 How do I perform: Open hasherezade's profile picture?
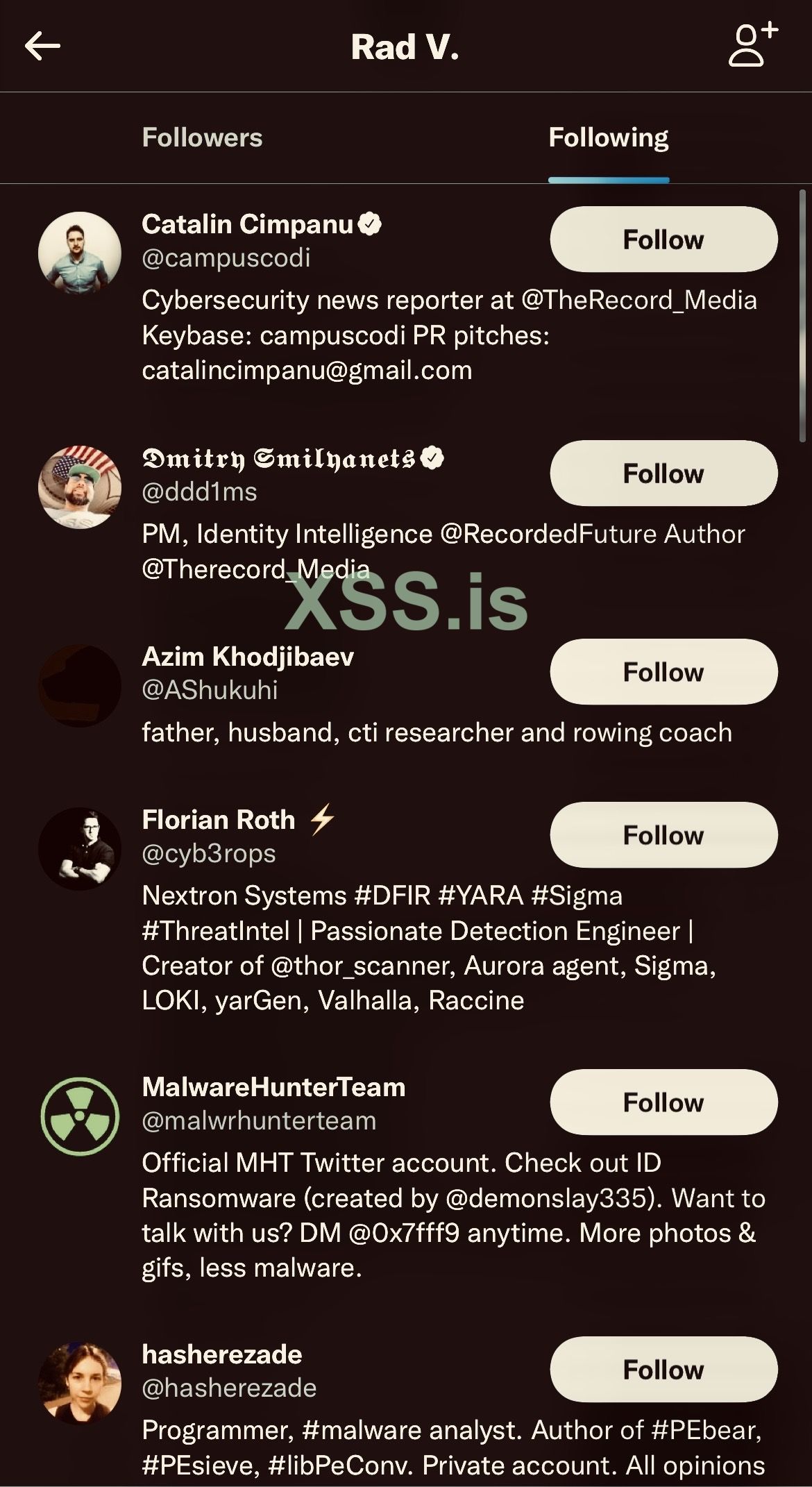coord(80,1384)
